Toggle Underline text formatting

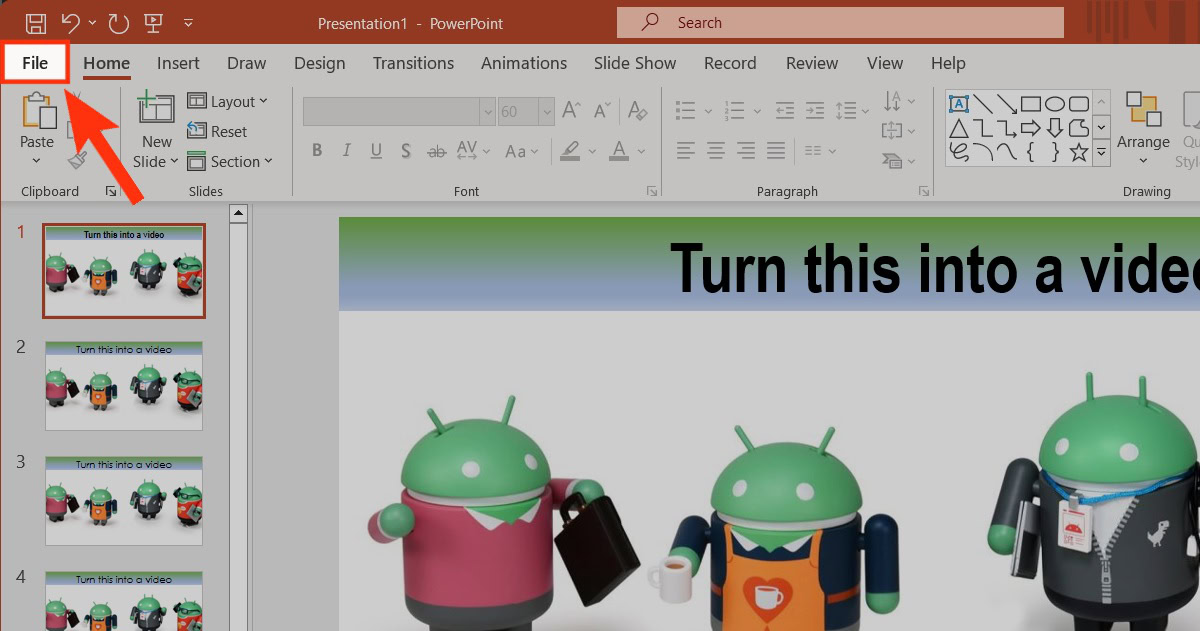pyautogui.click(x=376, y=151)
